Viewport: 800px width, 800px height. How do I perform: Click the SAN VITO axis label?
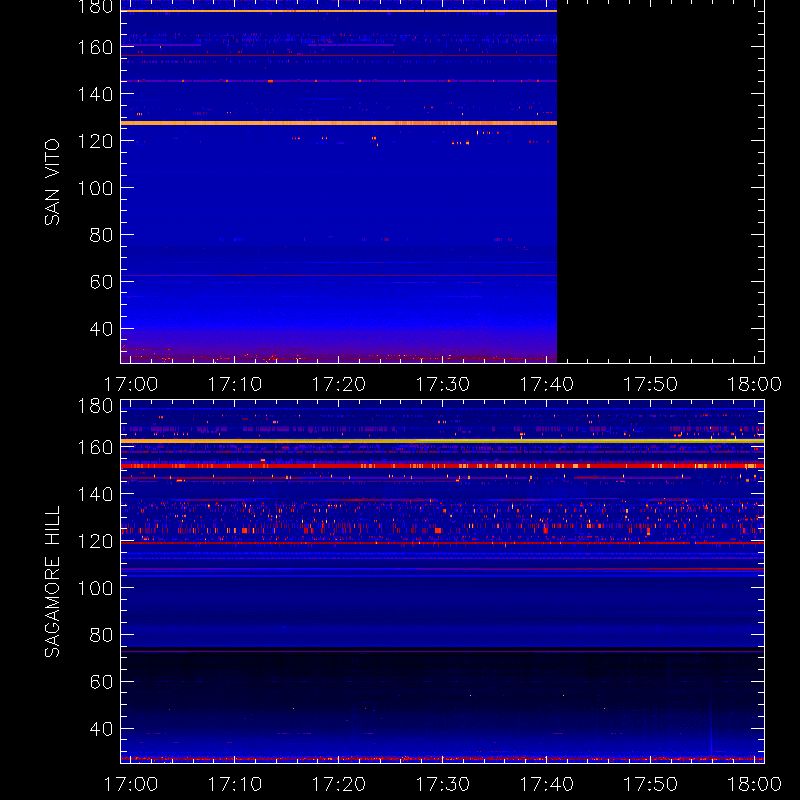pos(52,182)
